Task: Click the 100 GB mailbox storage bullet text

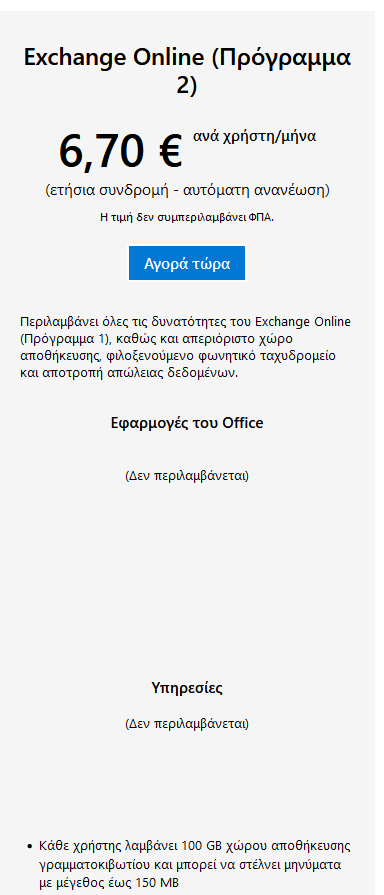Action: click(195, 864)
